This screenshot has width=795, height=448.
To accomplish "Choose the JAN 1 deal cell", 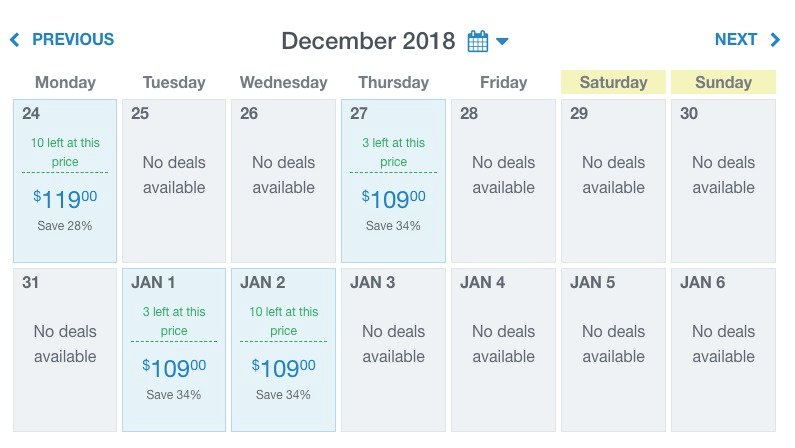I will pyautogui.click(x=174, y=350).
